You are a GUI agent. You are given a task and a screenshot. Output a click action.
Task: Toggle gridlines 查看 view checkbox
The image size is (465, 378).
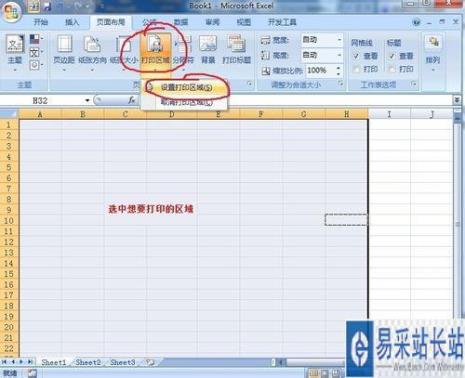pos(356,56)
